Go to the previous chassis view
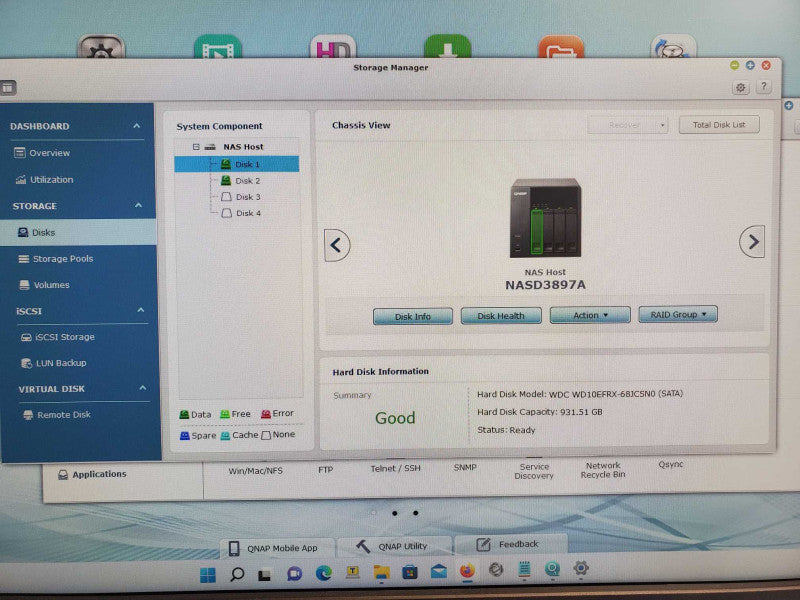 tap(337, 245)
